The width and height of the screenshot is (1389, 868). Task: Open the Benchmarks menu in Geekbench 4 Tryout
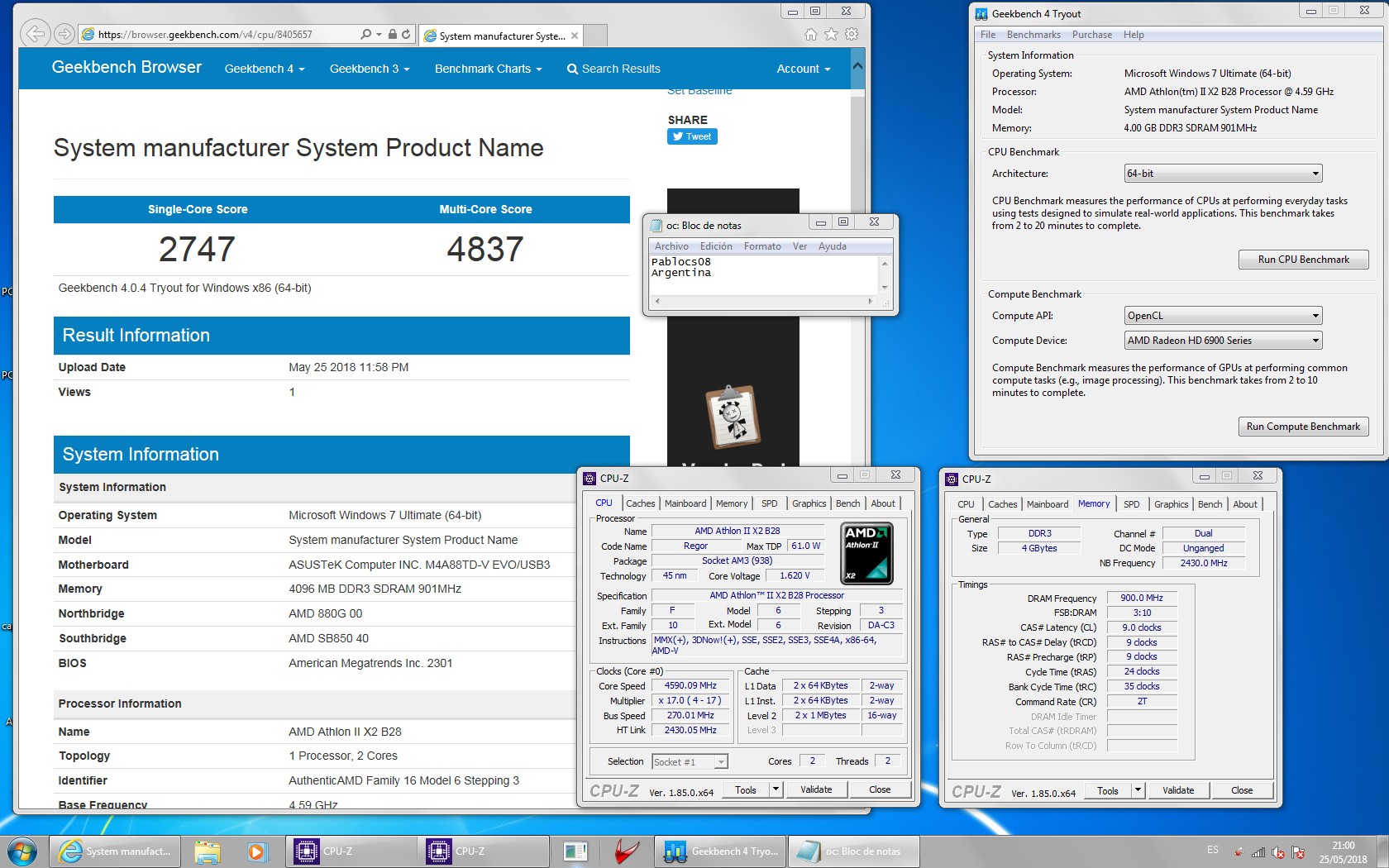pos(1033,35)
